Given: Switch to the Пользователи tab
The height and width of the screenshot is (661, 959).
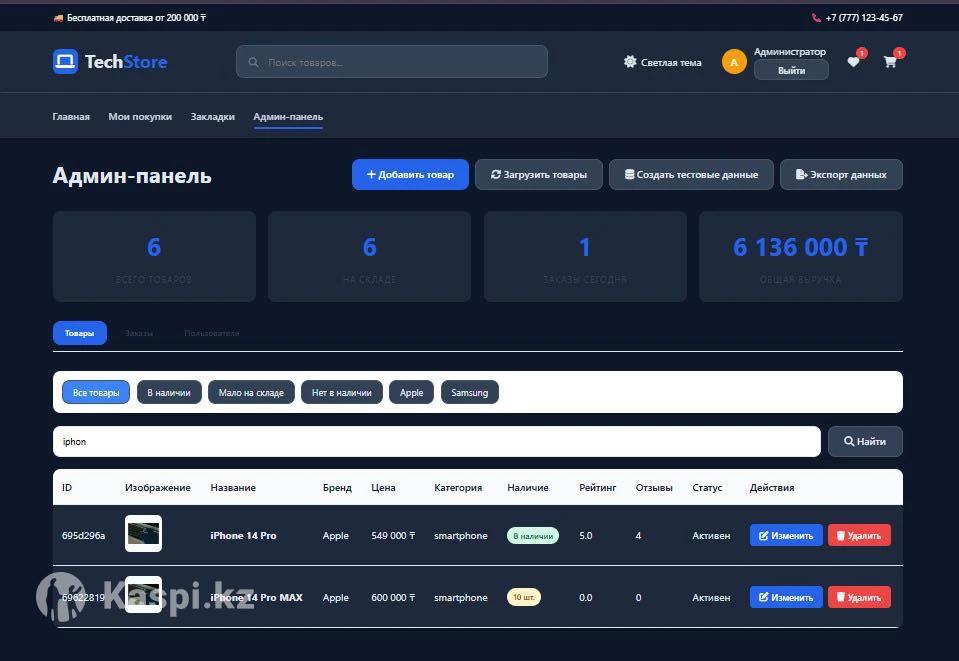Looking at the screenshot, I should 211,333.
